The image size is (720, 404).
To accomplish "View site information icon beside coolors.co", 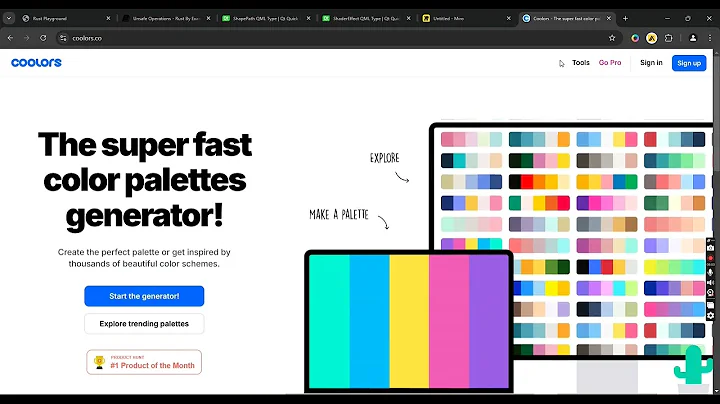I will pyautogui.click(x=63, y=38).
